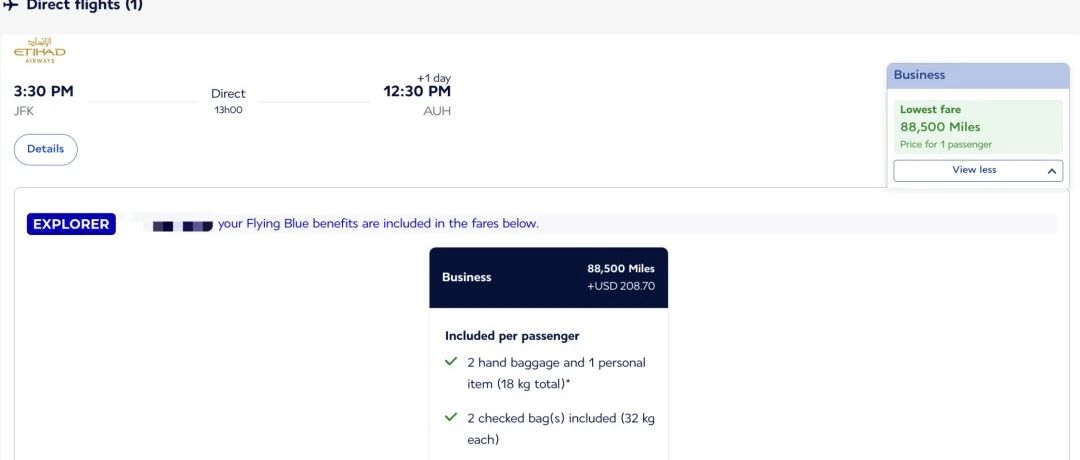
Task: Click the green checkmark beside hand baggage
Action: pyautogui.click(x=451, y=362)
